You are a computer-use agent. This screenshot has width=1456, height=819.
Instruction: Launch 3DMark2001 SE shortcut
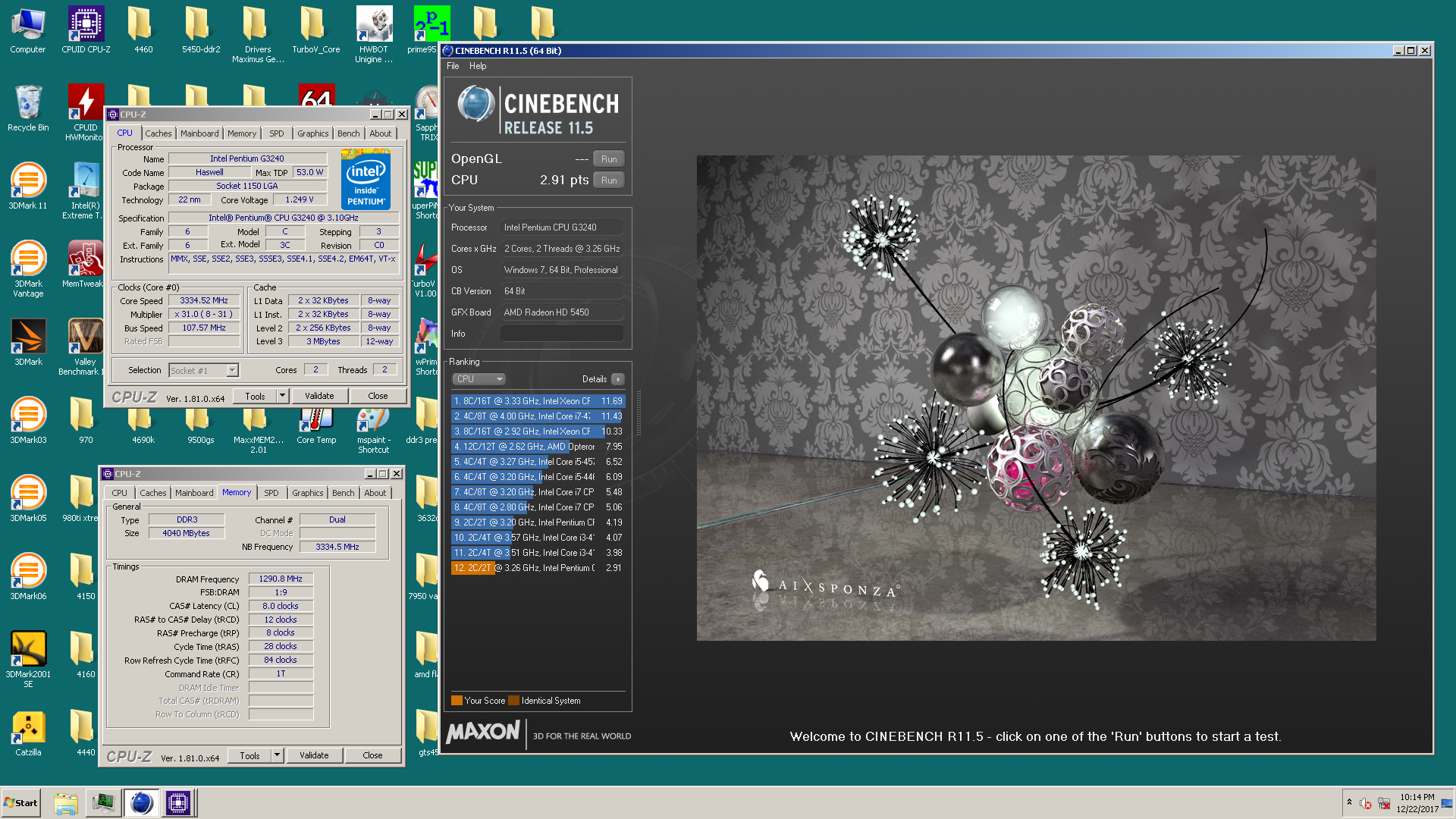coord(28,660)
